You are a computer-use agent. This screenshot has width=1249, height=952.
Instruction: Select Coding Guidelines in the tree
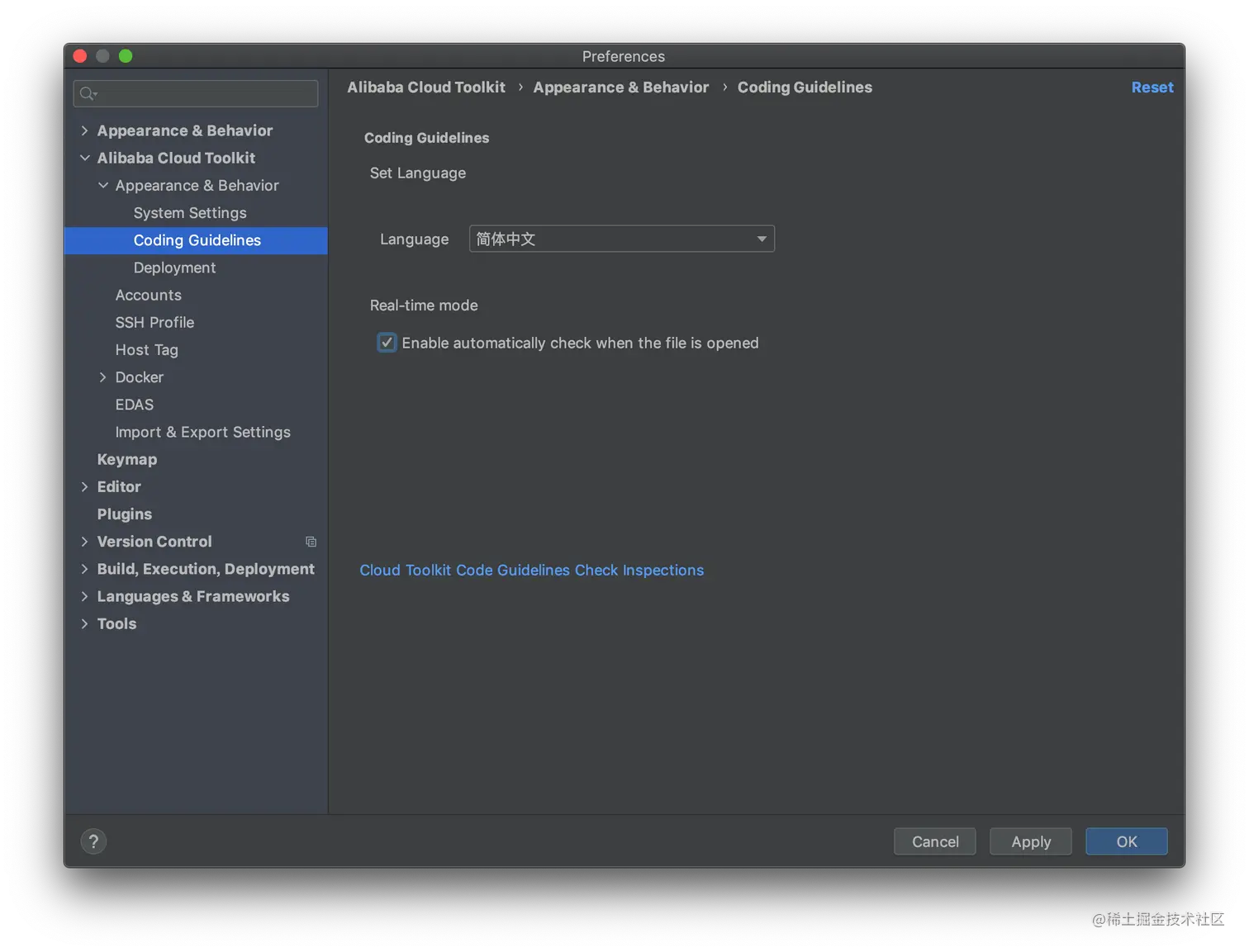click(x=196, y=240)
